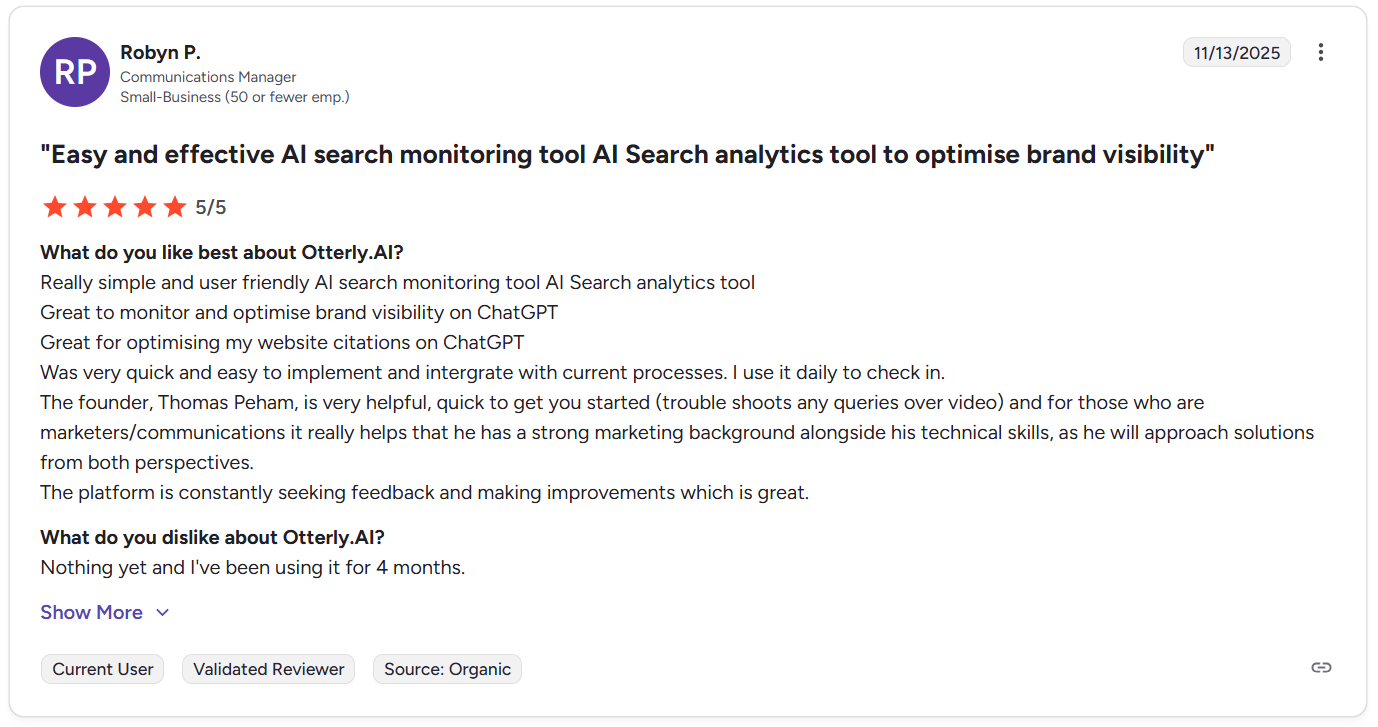Click the fifth rating star

coord(175,207)
